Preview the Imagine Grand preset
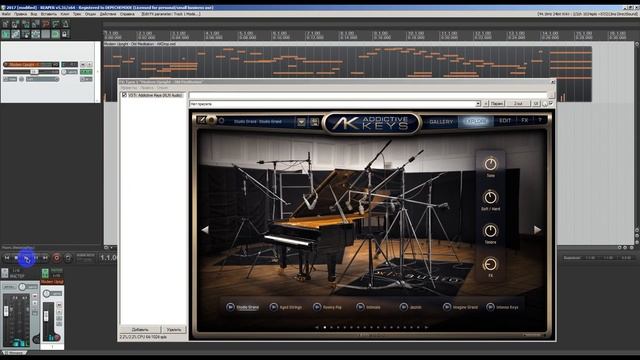 coord(447,307)
